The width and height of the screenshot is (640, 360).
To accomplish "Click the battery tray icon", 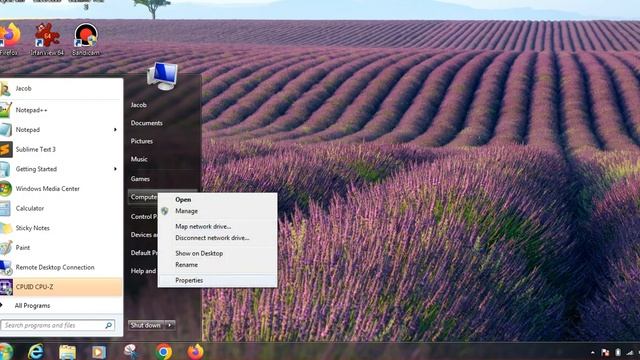I will coord(618,352).
